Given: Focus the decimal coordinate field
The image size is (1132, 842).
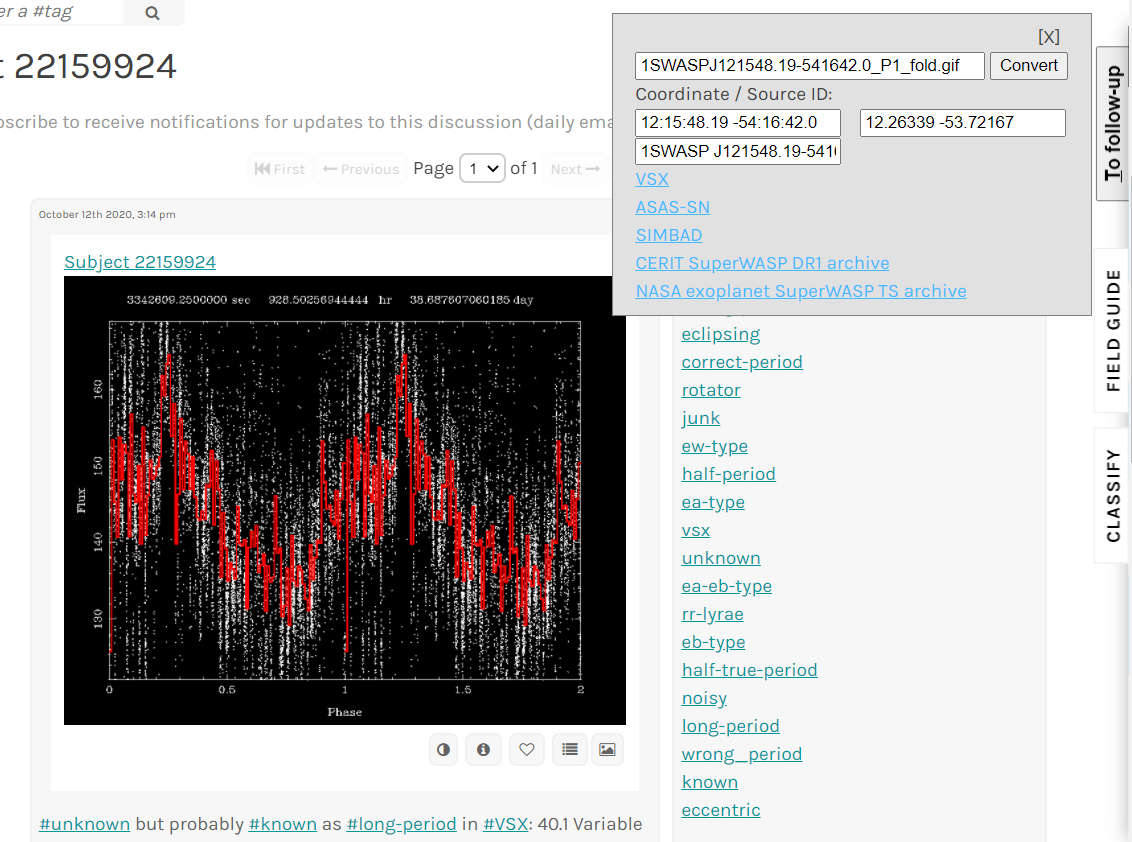Looking at the screenshot, I should pos(962,123).
